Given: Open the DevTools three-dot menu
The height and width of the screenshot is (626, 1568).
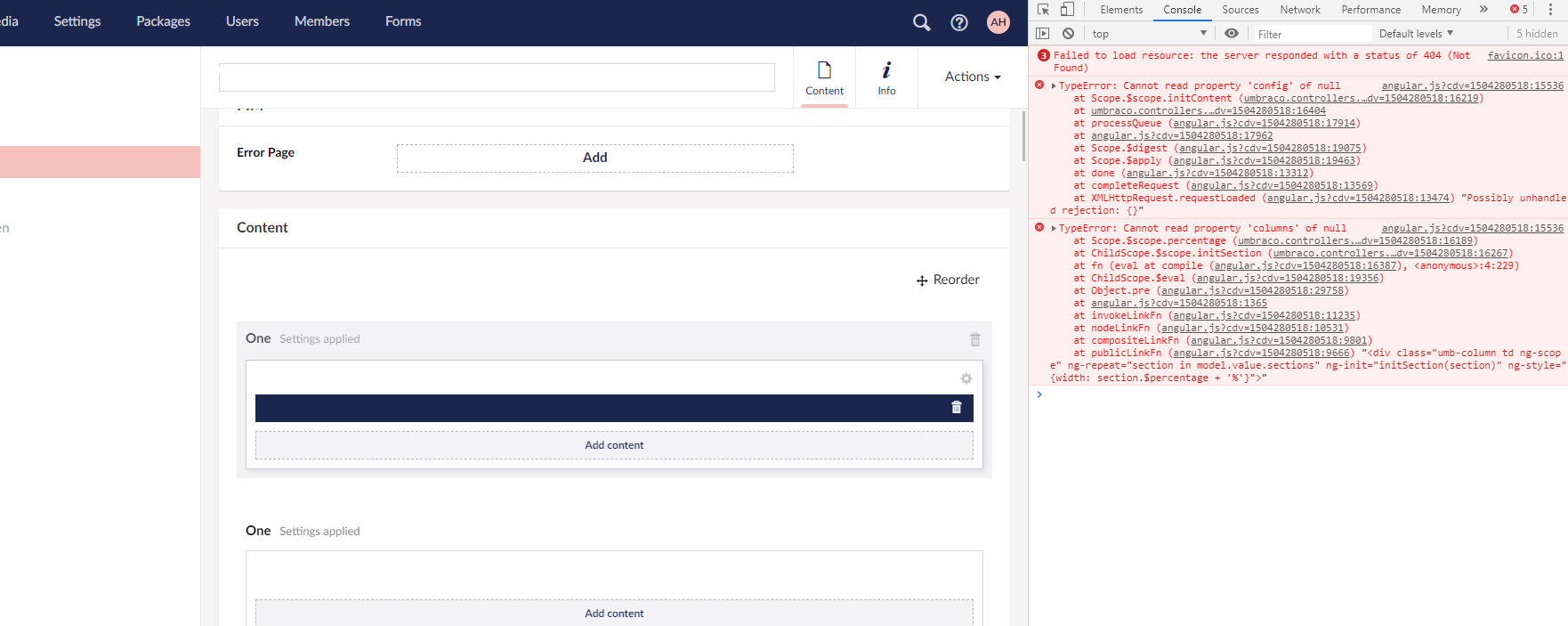Looking at the screenshot, I should [x=1550, y=10].
